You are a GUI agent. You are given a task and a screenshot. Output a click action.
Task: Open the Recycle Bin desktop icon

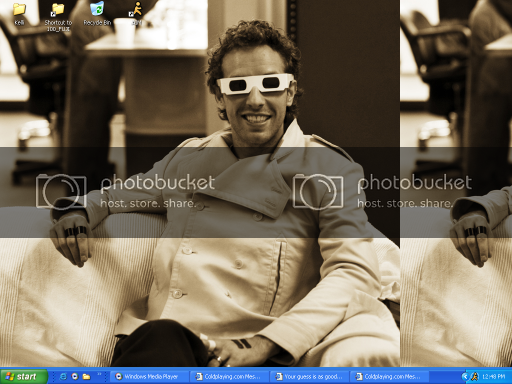[97, 14]
